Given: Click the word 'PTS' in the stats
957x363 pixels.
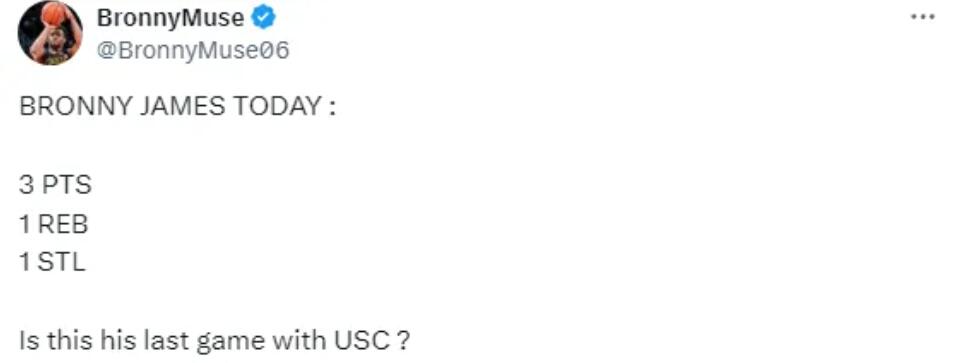Looking at the screenshot, I should (66, 185).
